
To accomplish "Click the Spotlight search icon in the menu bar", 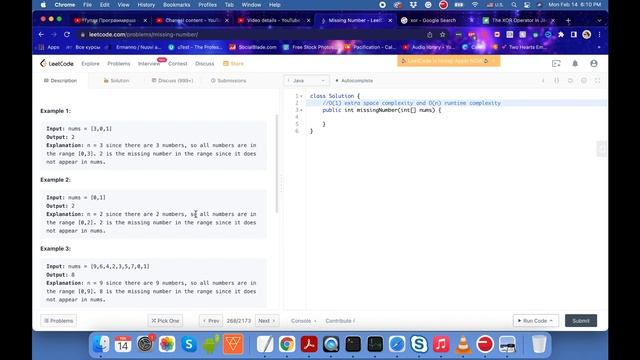I will pos(514,5).
